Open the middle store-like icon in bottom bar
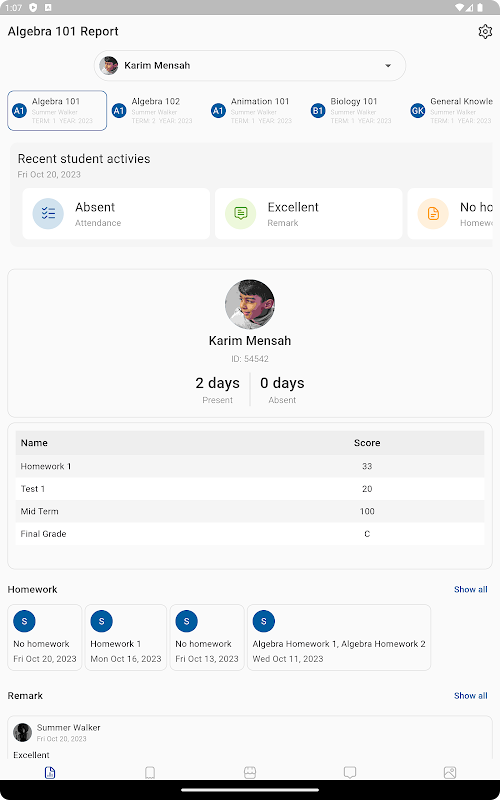This screenshot has width=500, height=800. [250, 772]
